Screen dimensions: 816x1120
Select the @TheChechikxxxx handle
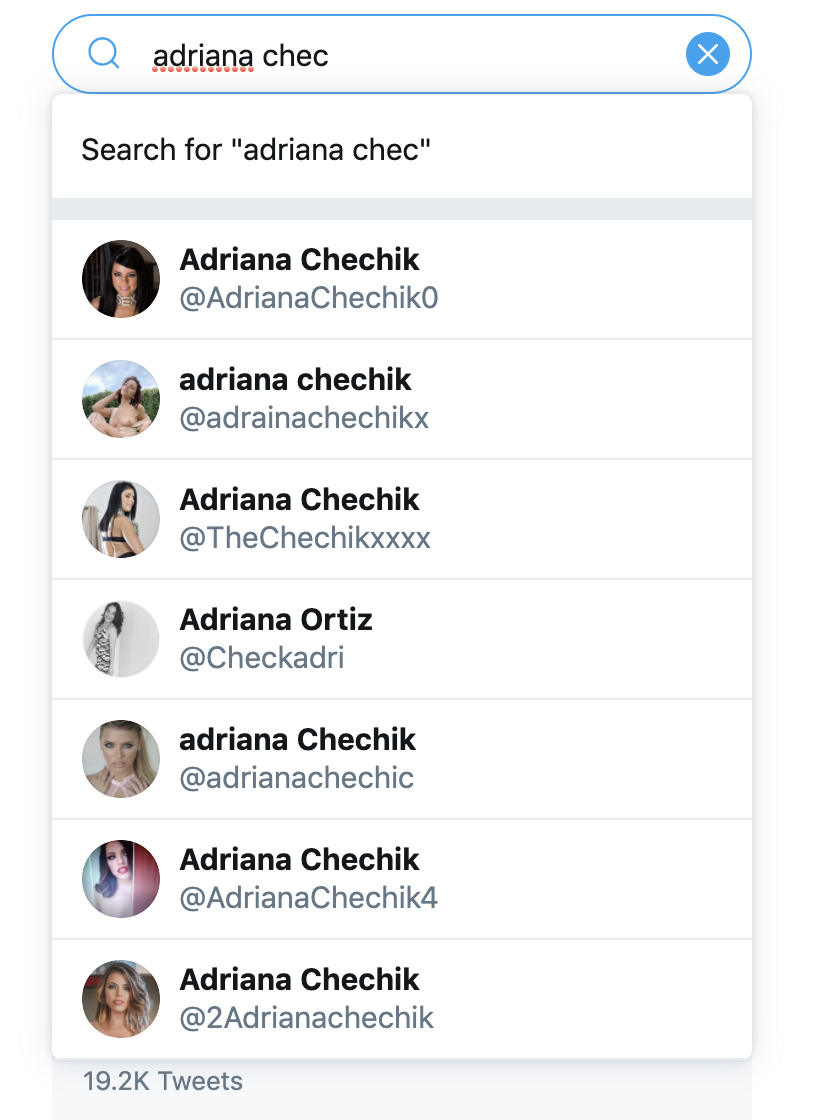pos(305,538)
